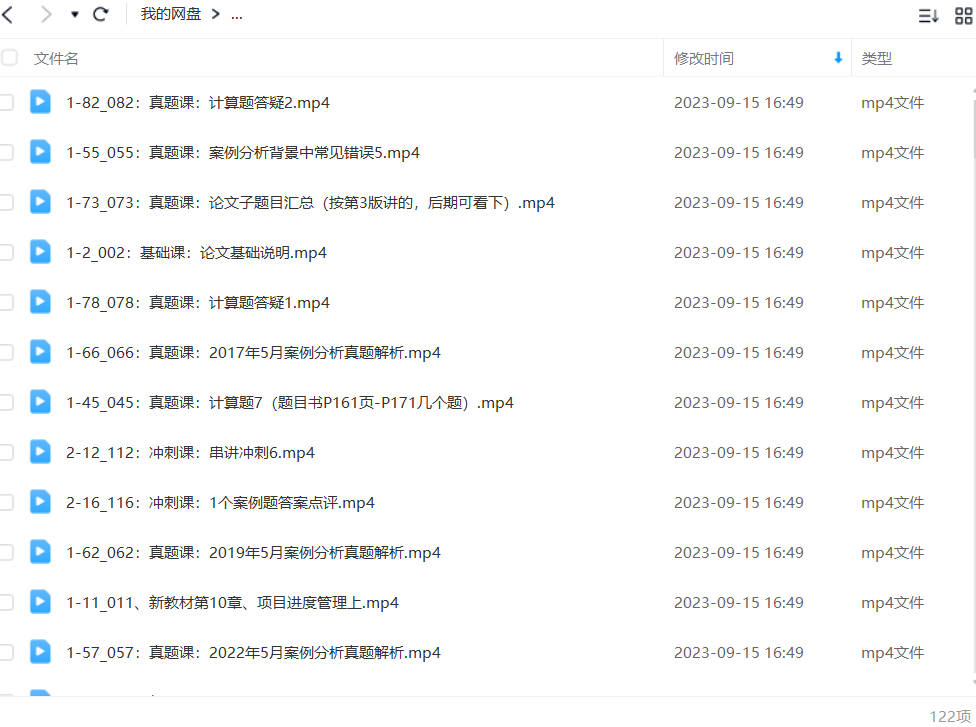This screenshot has height=727, width=976.
Task: Go back with the left arrow
Action: click(7, 14)
